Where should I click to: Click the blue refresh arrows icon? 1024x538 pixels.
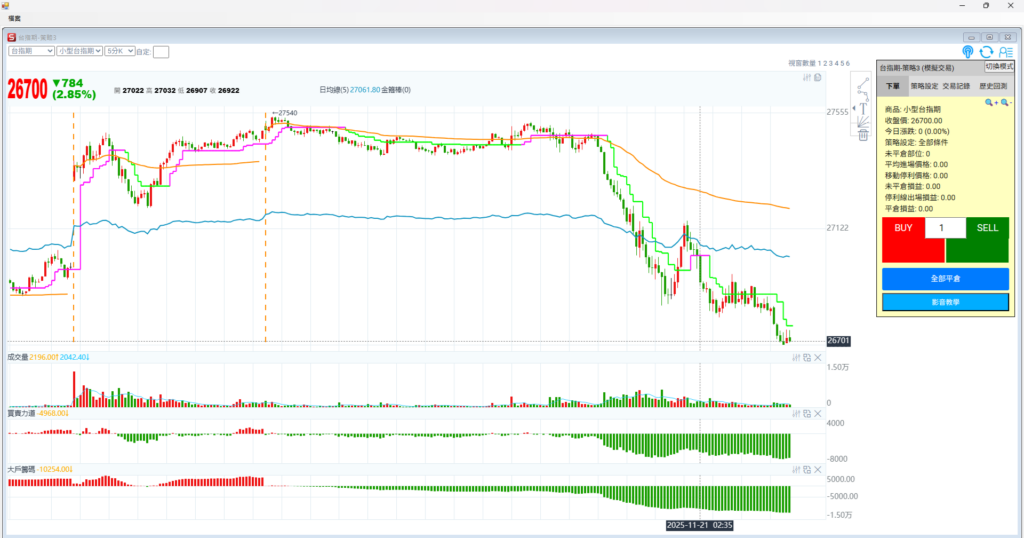coord(986,52)
